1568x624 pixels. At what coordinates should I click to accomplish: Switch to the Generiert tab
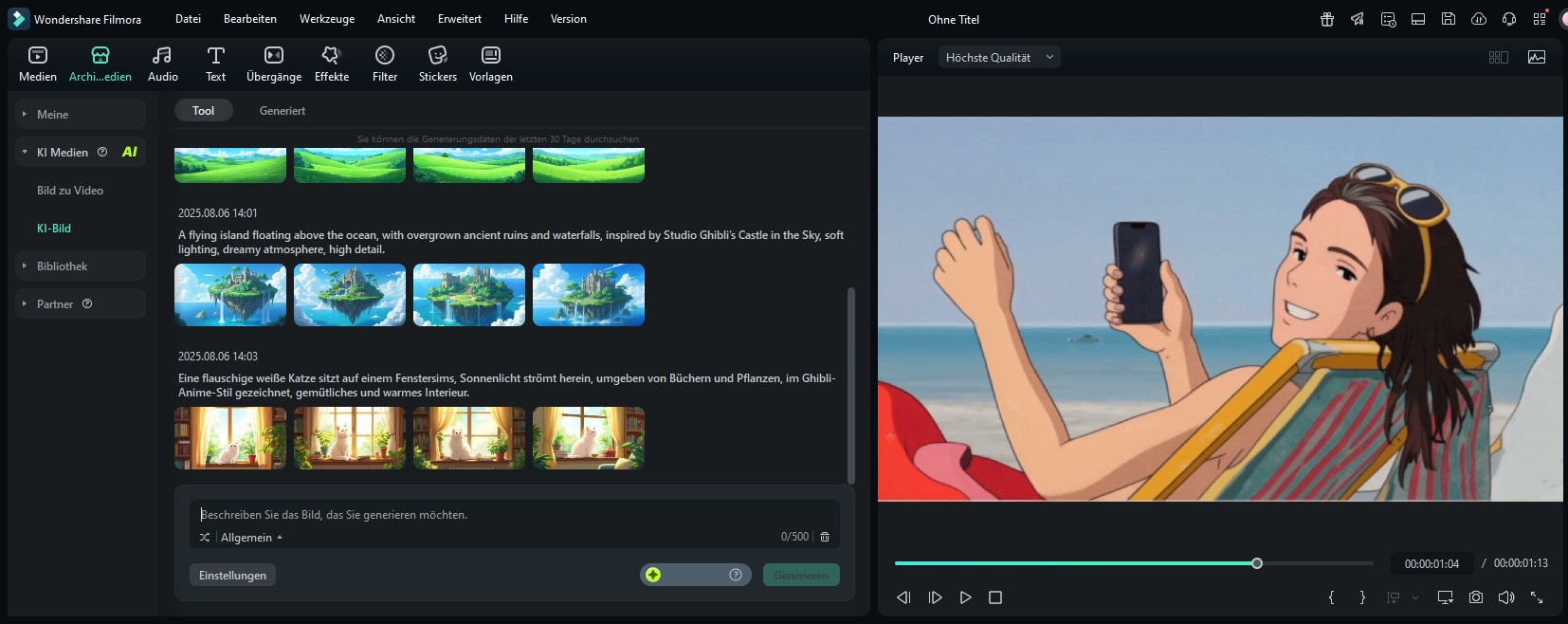283,111
